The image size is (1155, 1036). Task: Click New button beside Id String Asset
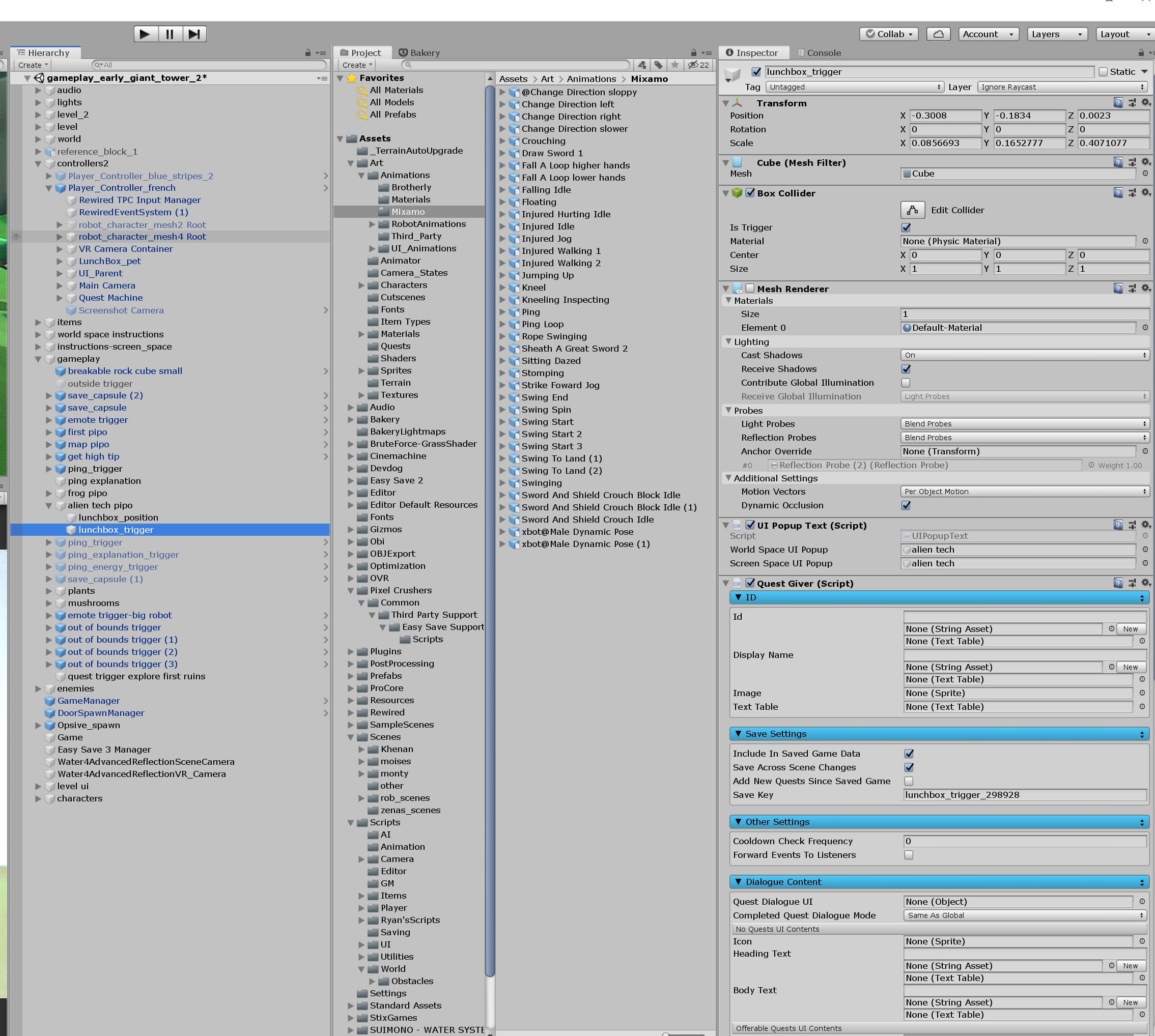click(x=1131, y=629)
